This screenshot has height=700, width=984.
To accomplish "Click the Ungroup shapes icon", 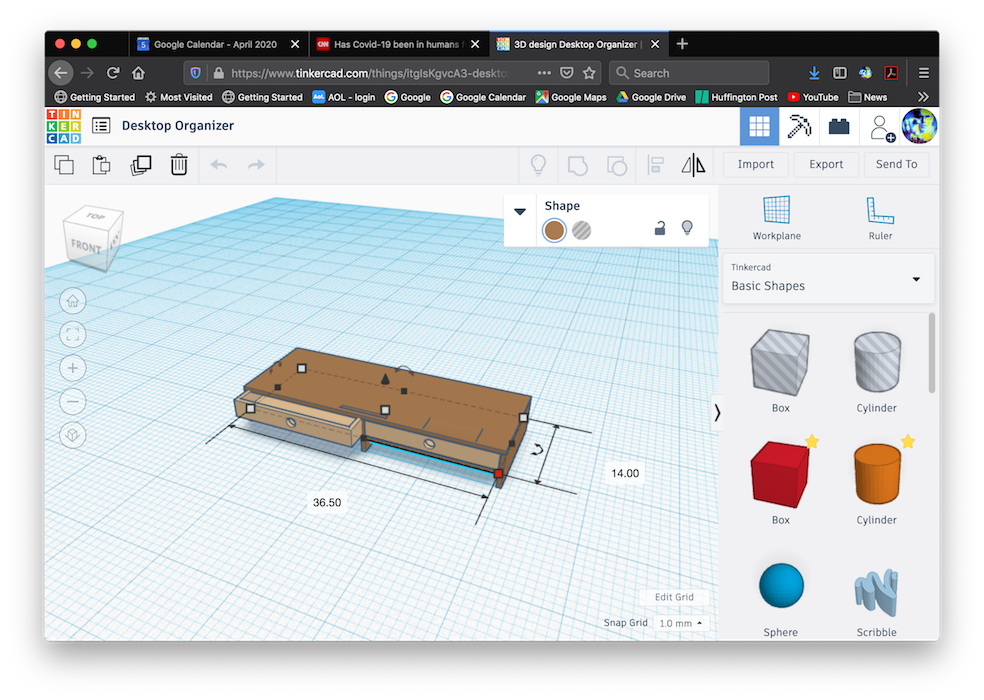I will [616, 165].
